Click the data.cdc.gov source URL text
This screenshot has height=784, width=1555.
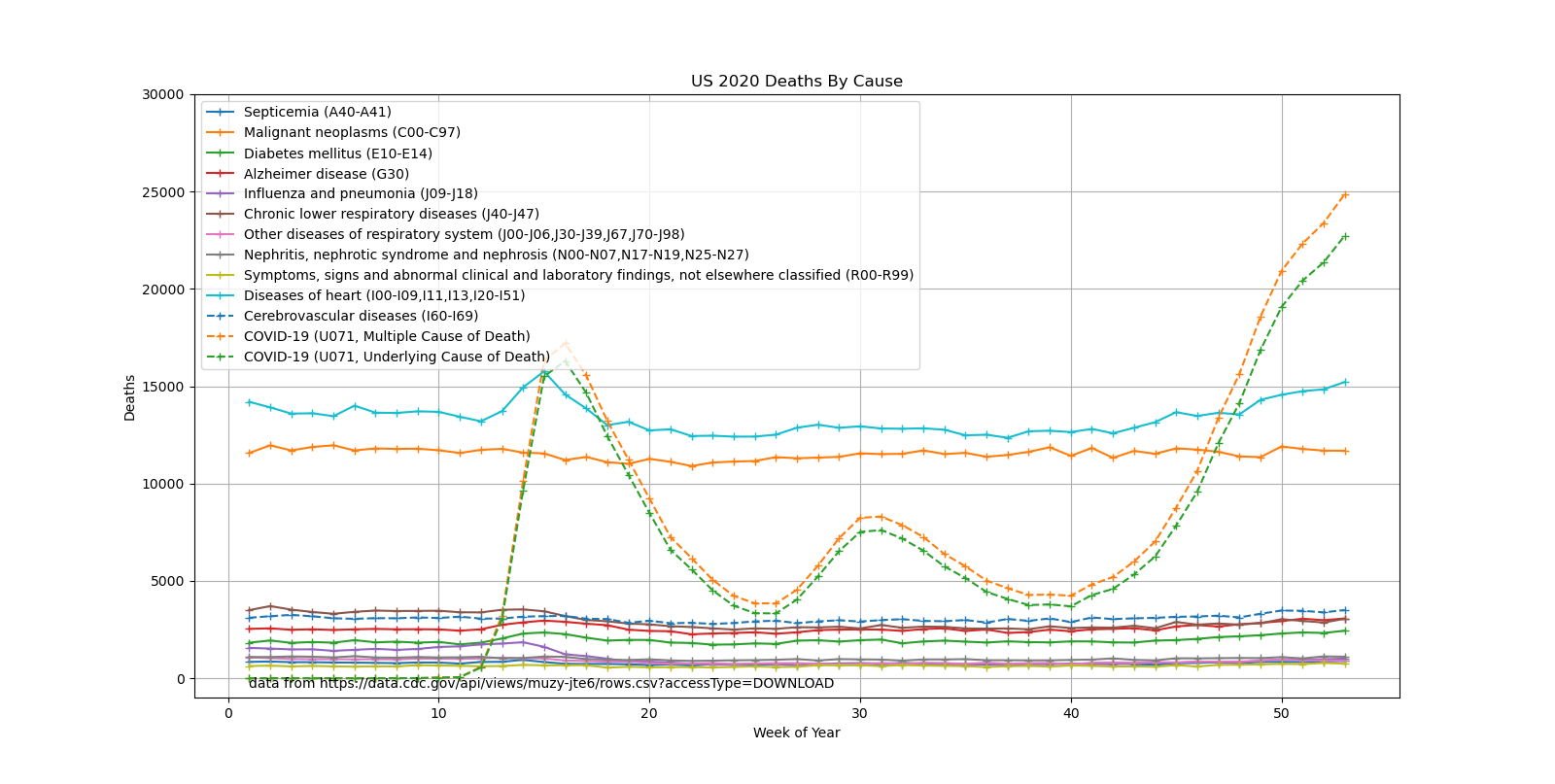[x=541, y=683]
